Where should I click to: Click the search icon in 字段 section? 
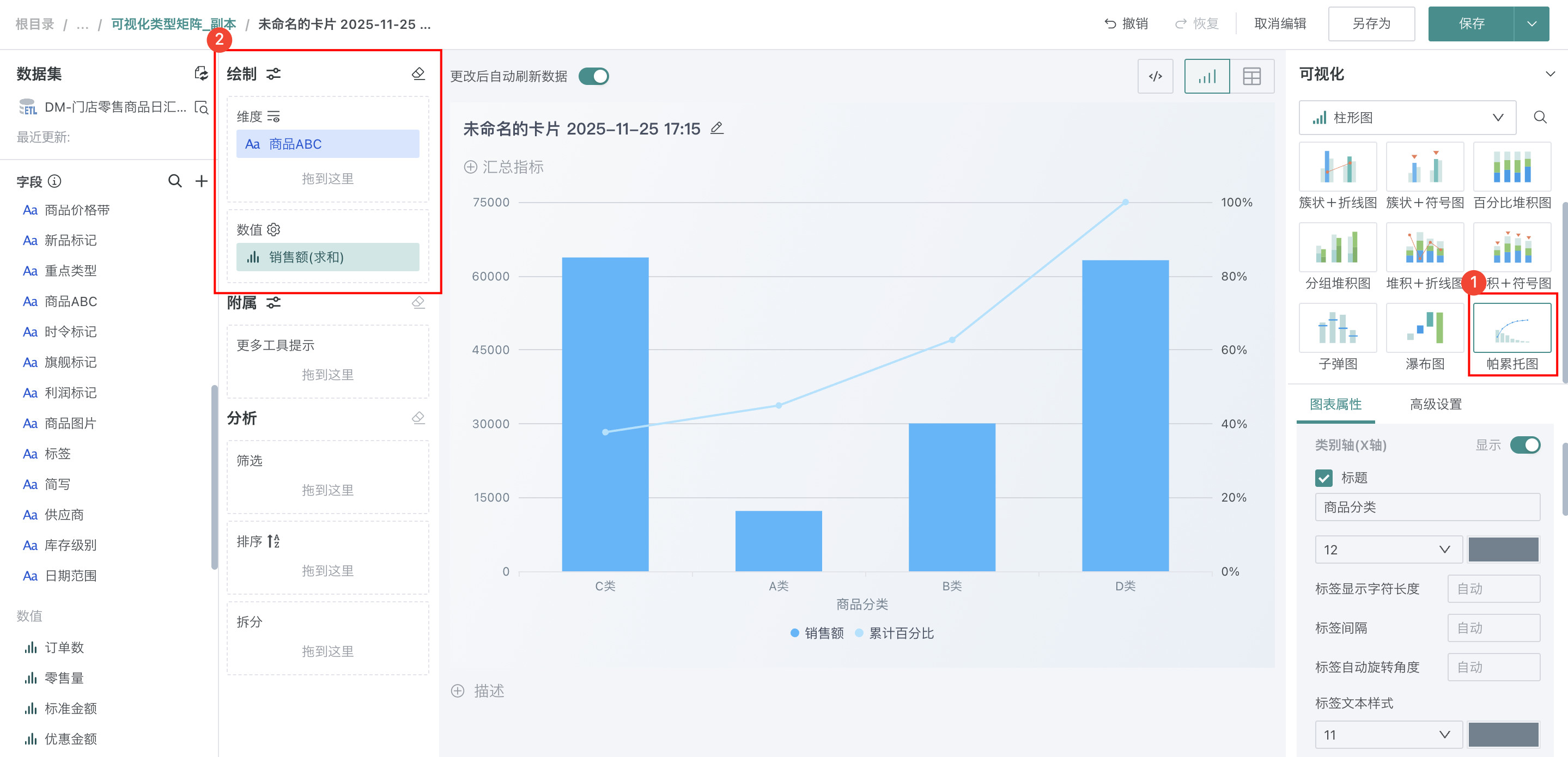[175, 181]
